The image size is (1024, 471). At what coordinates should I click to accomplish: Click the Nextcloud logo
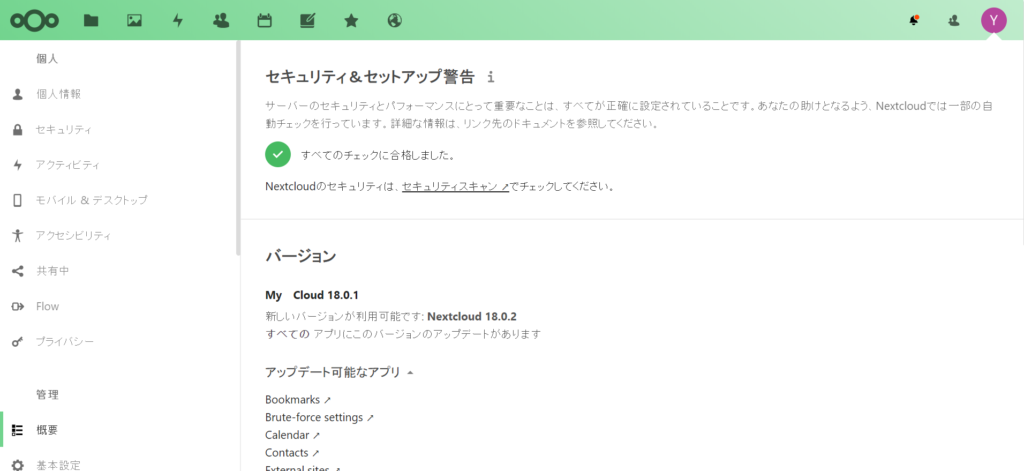pos(34,20)
